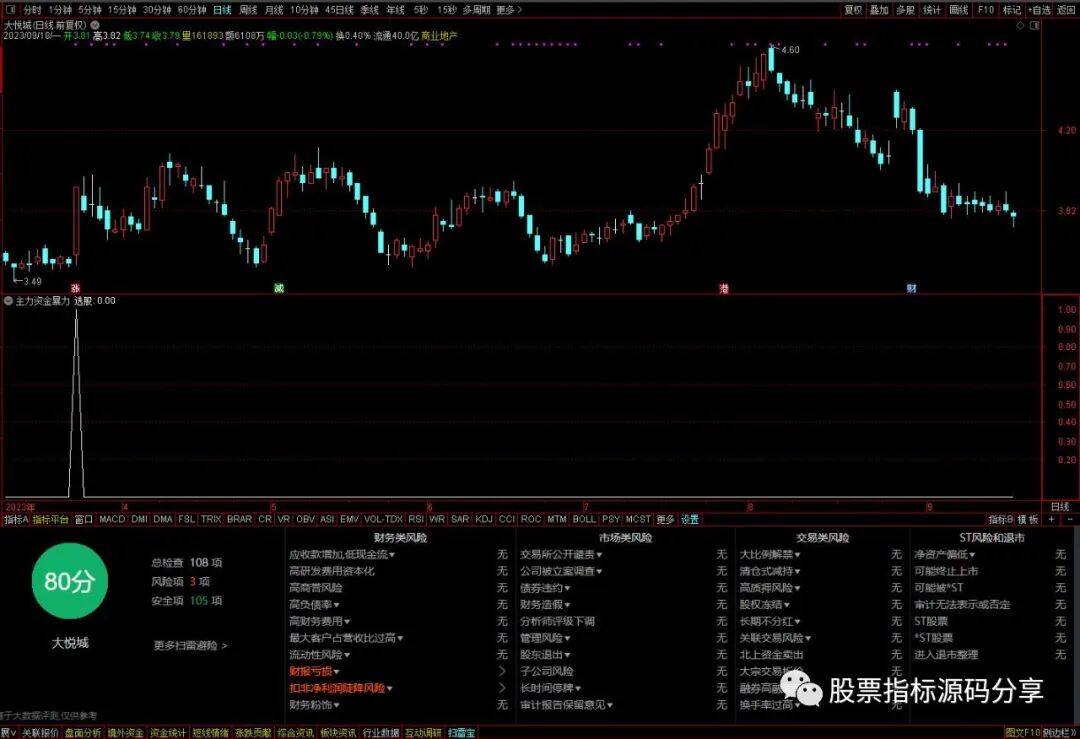This screenshot has height=739, width=1080.
Task: Switch to 周线 weekly chart
Action: pos(248,10)
